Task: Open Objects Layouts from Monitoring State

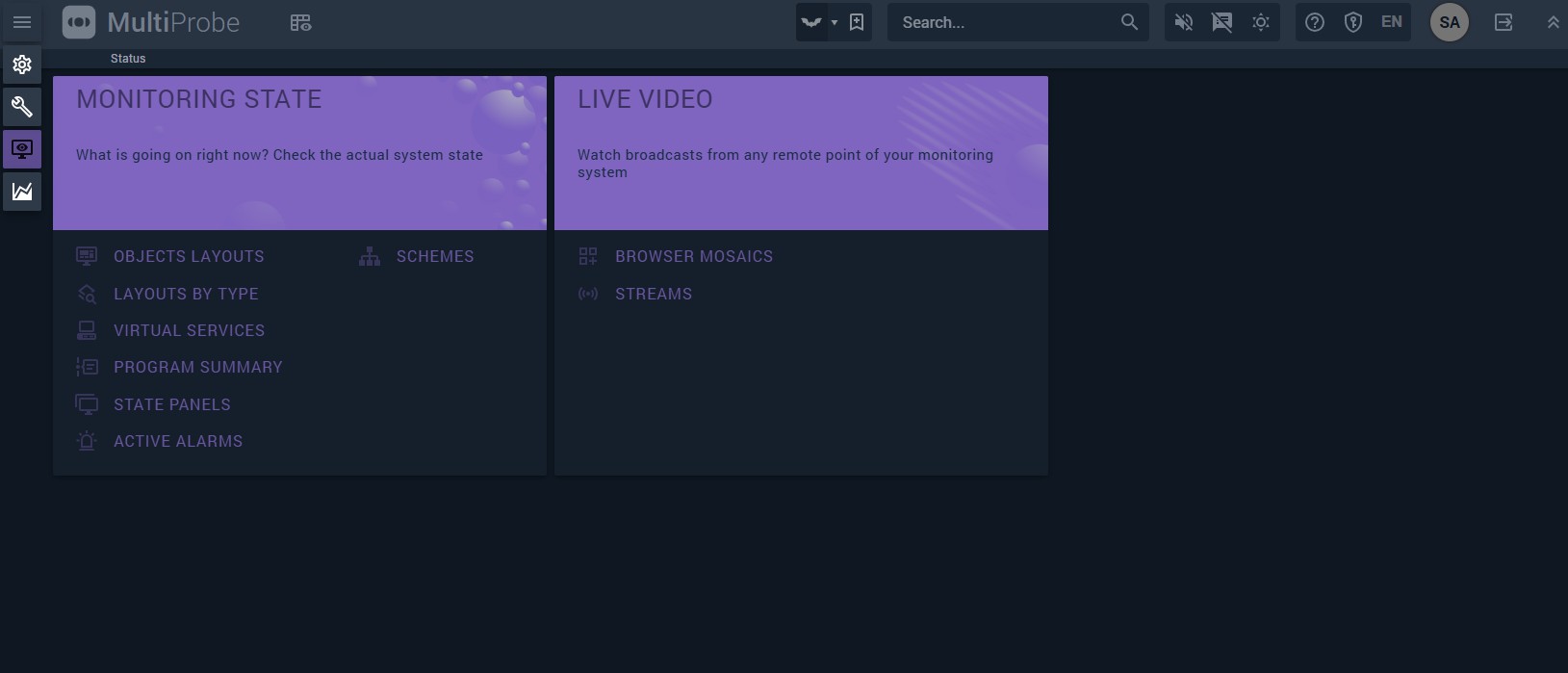Action: pos(189,256)
